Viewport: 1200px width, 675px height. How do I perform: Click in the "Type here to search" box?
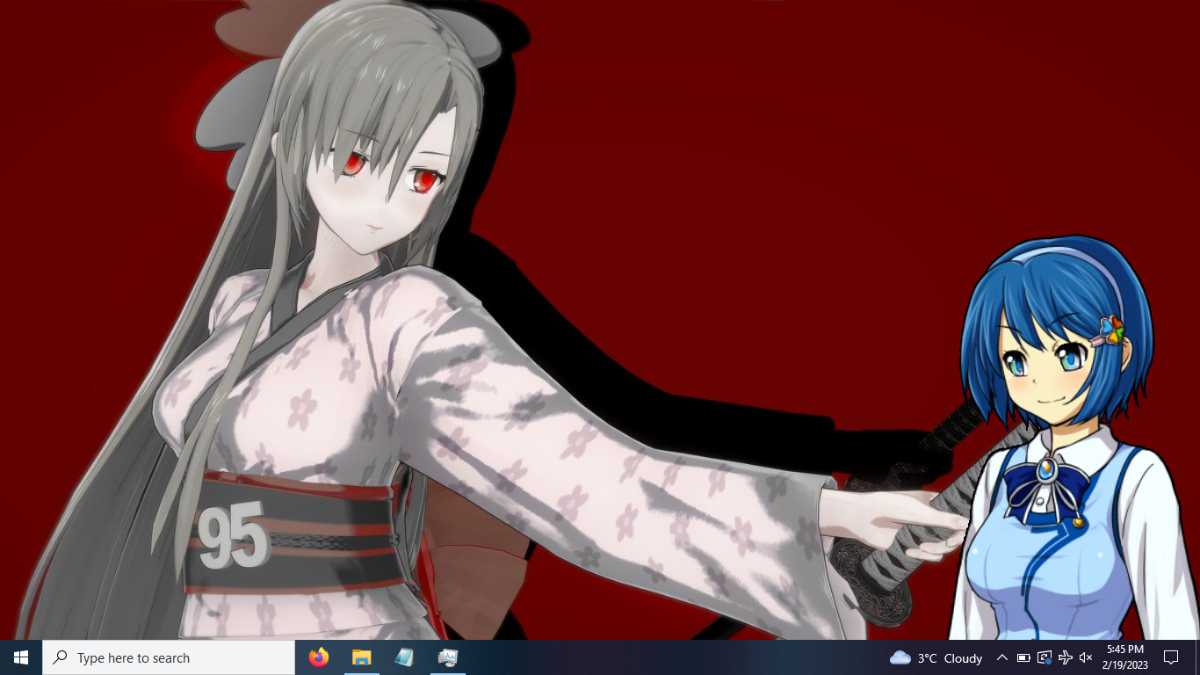pos(169,658)
